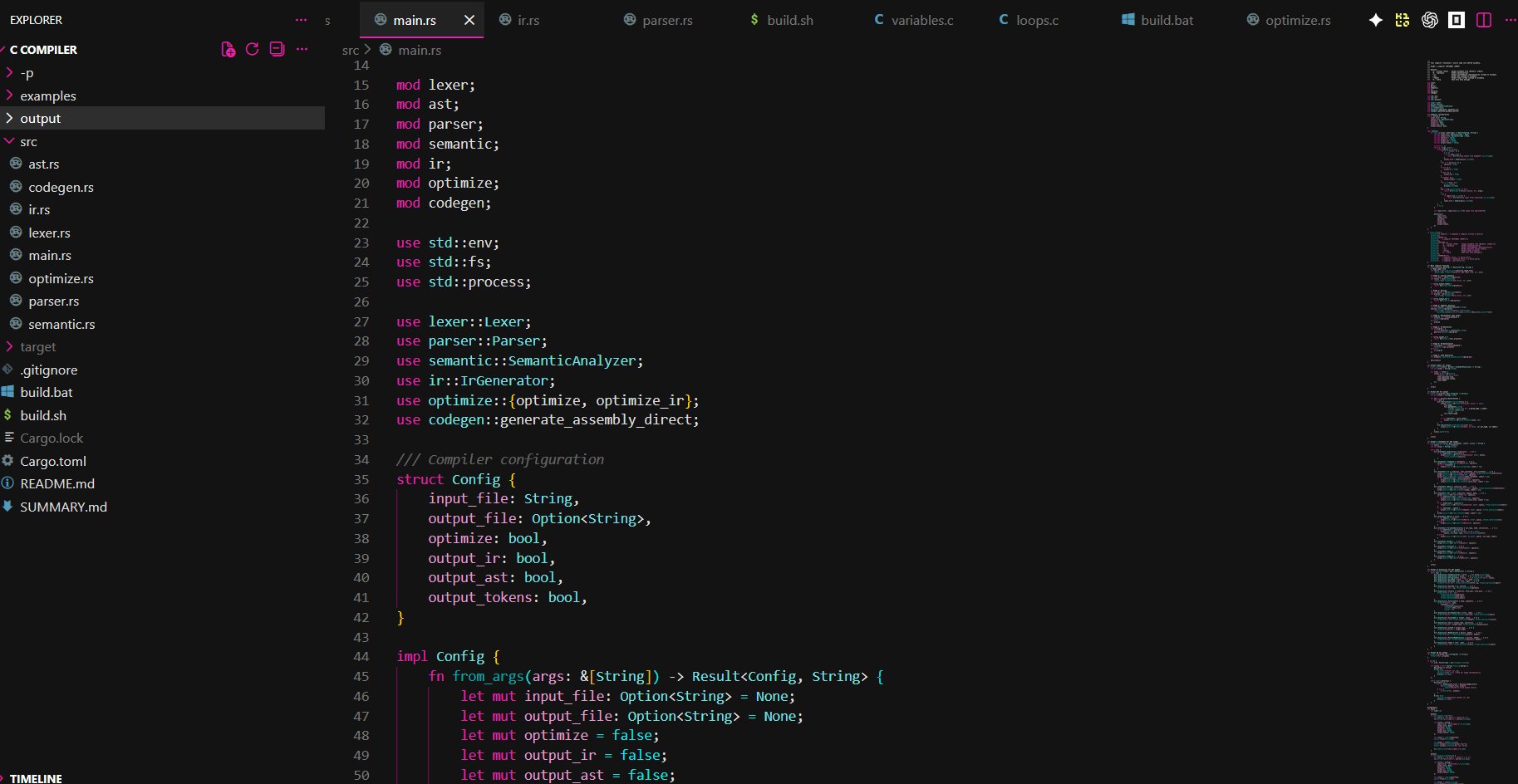This screenshot has height=784, width=1518.
Task: Open codegen.rs from the file tree
Action: click(x=61, y=188)
